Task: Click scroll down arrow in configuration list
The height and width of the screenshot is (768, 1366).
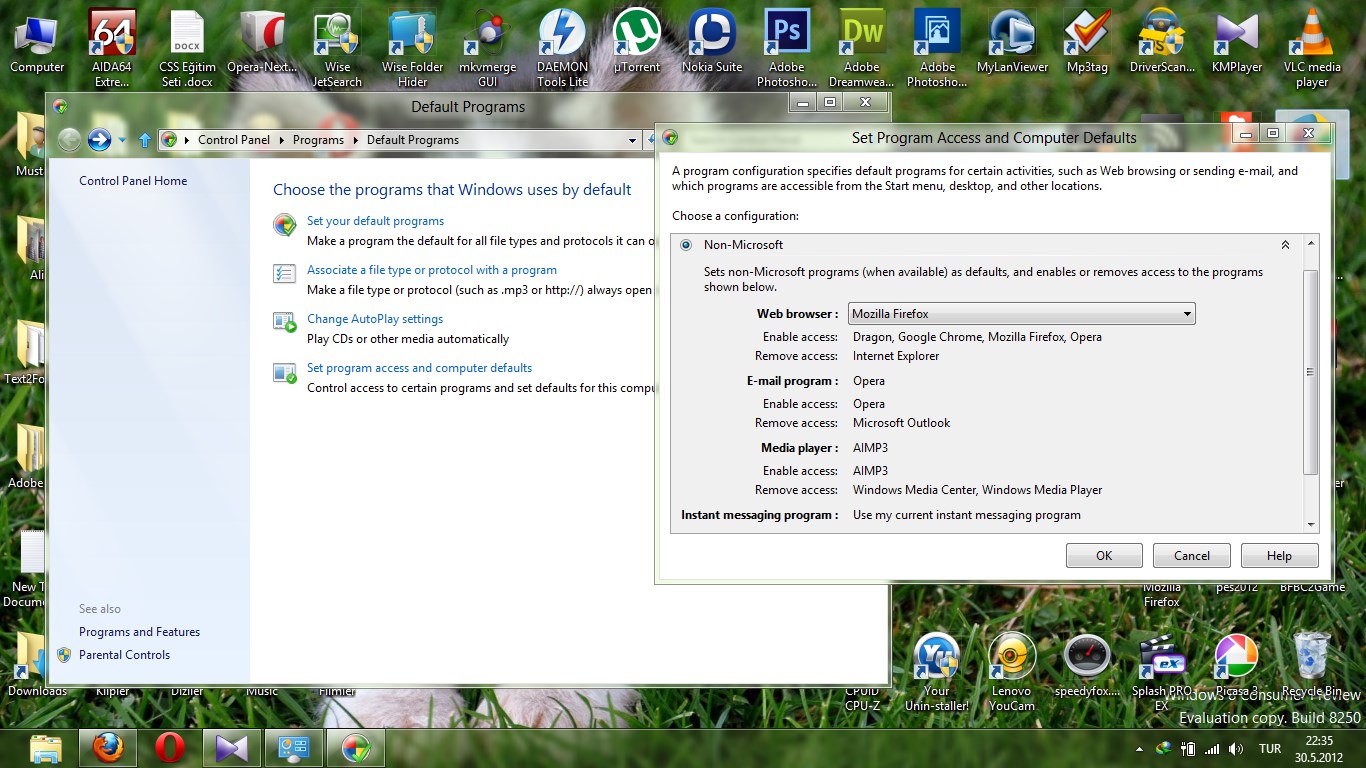Action: (1311, 524)
